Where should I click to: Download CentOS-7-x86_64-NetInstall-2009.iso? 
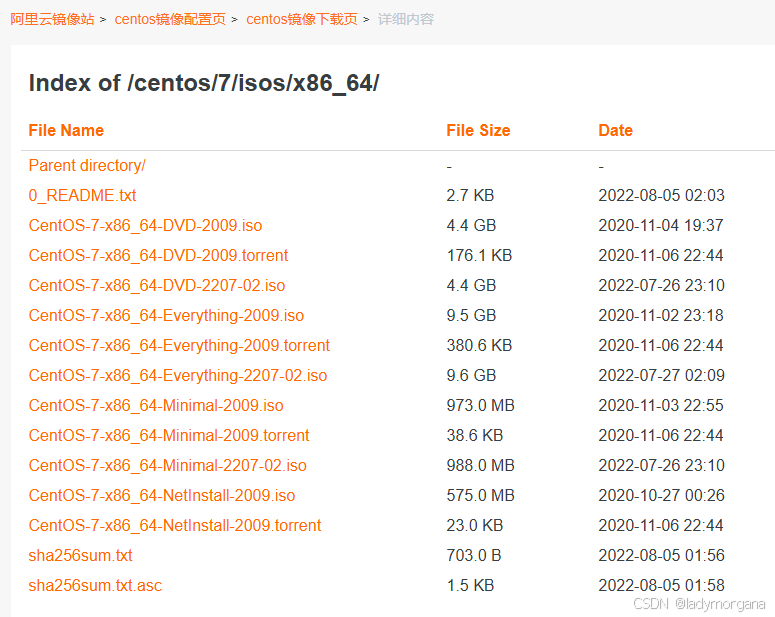point(162,495)
